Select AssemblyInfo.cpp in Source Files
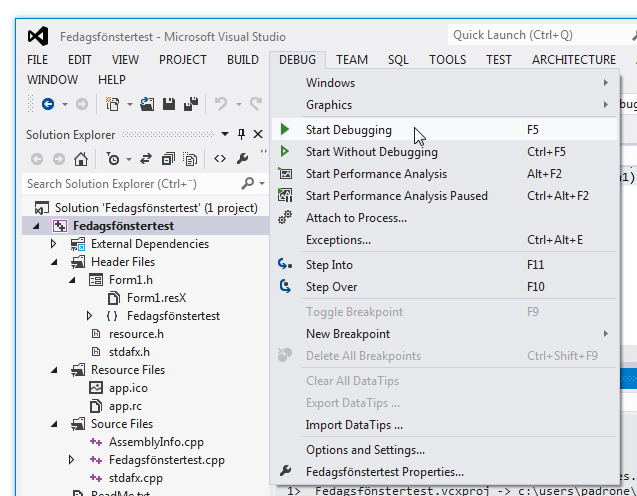The height and width of the screenshot is (496, 637). pyautogui.click(x=156, y=442)
